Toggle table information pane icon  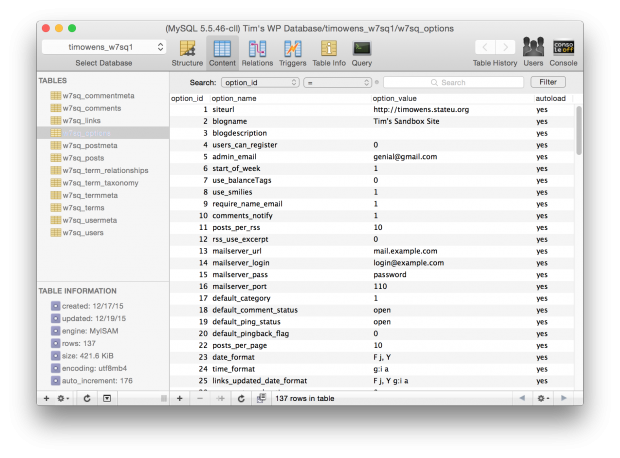[107, 398]
